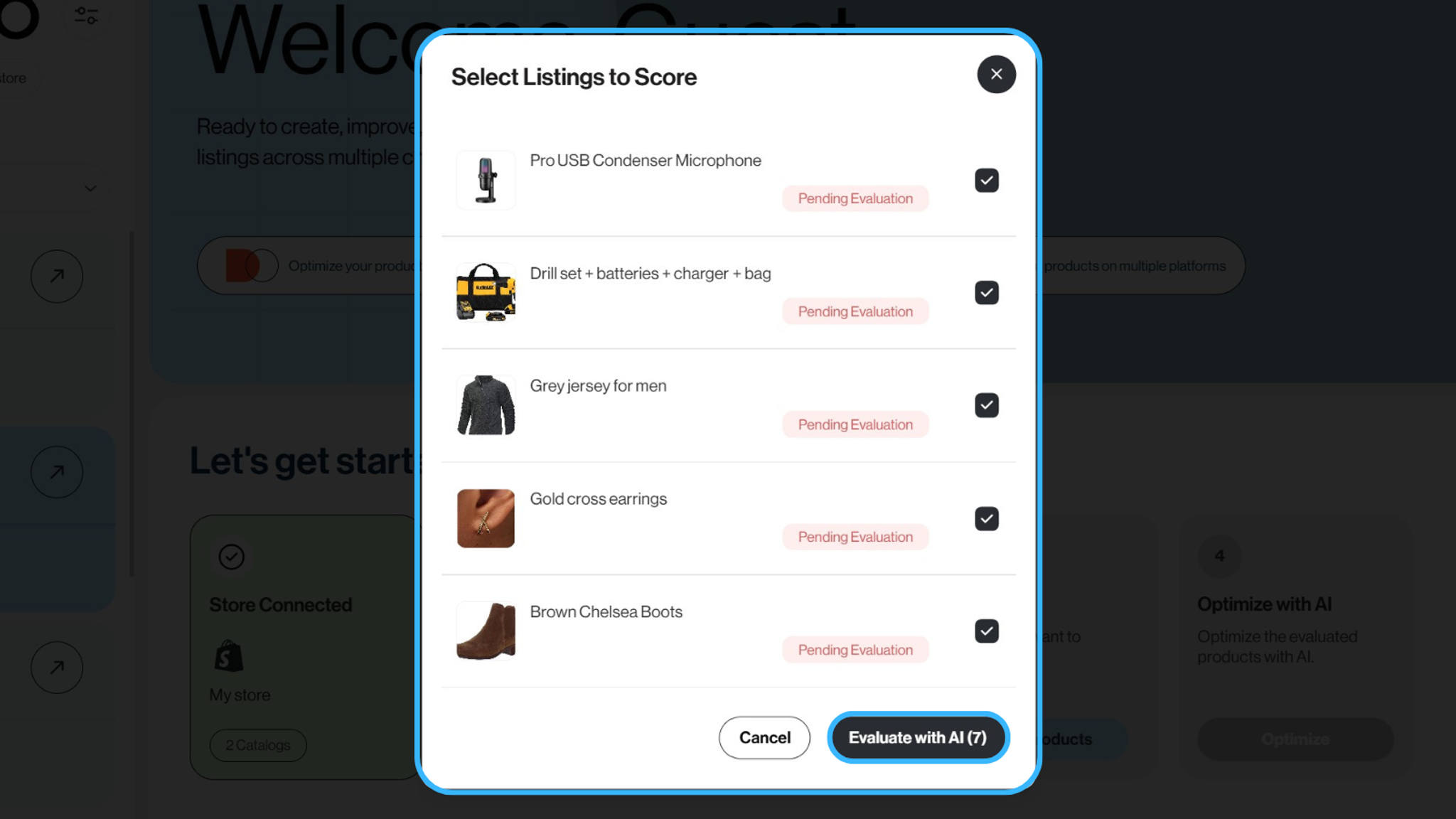Open the filter sliders icon in sidebar
The height and width of the screenshot is (819, 1456).
(86, 15)
